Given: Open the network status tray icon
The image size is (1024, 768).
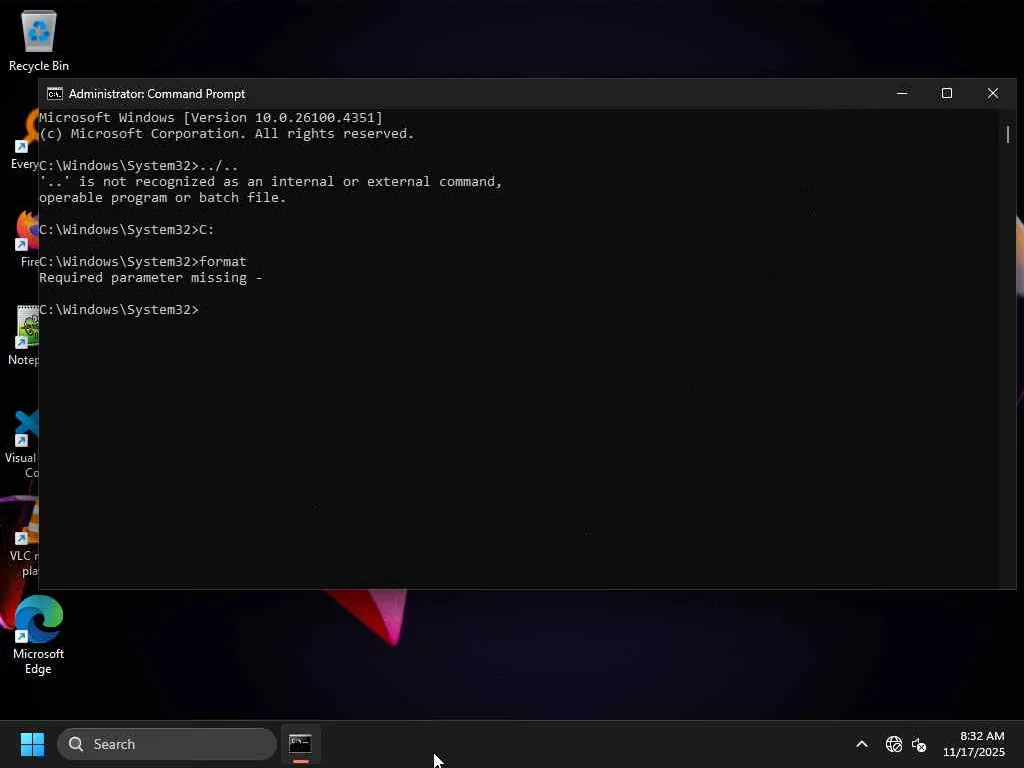Looking at the screenshot, I should pyautogui.click(x=893, y=744).
